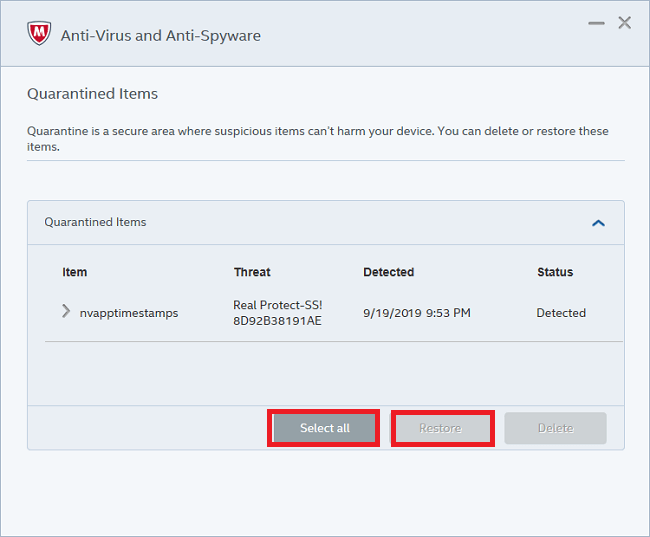Click the Quarantined Items page heading
Screen dimensions: 650x537
point(92,94)
